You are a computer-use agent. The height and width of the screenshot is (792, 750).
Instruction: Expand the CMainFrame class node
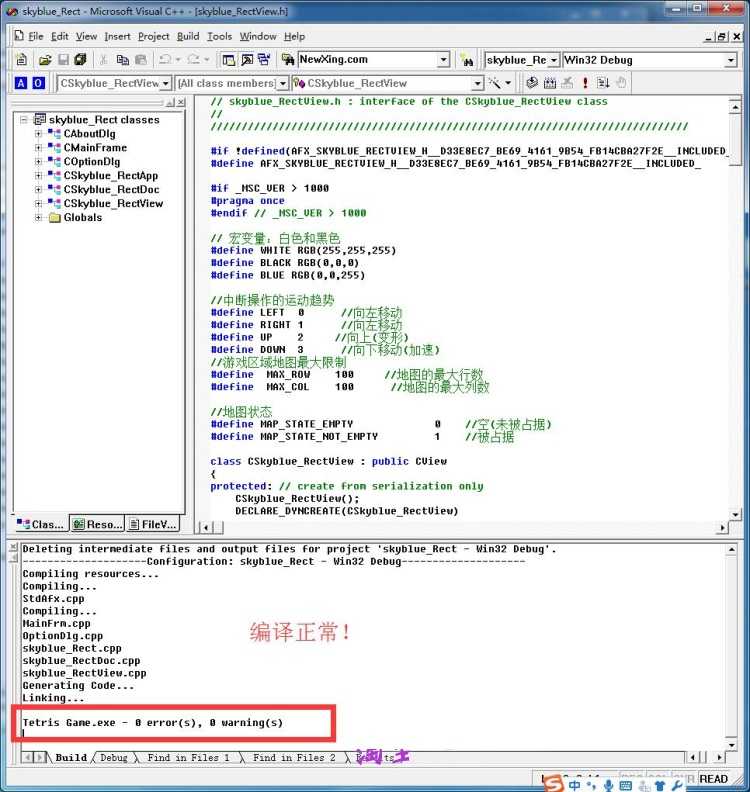(38, 148)
